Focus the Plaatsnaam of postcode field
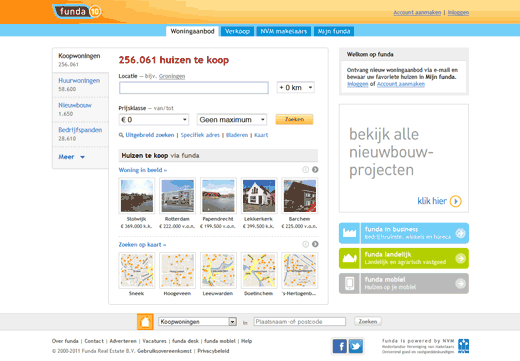This screenshot has height=361, width=520. click(300, 322)
